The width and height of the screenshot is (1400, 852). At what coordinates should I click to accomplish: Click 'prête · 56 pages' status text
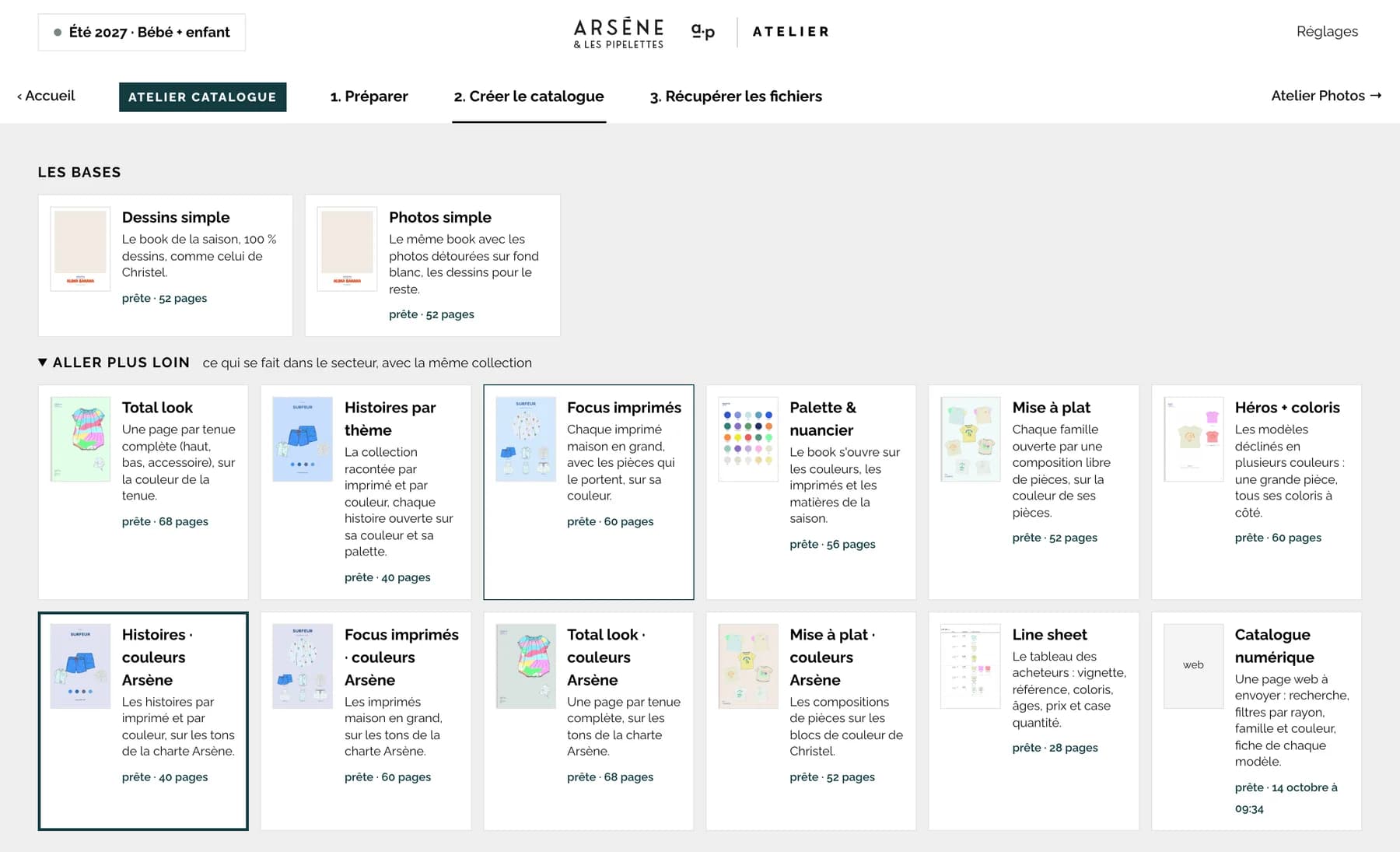pyautogui.click(x=832, y=544)
